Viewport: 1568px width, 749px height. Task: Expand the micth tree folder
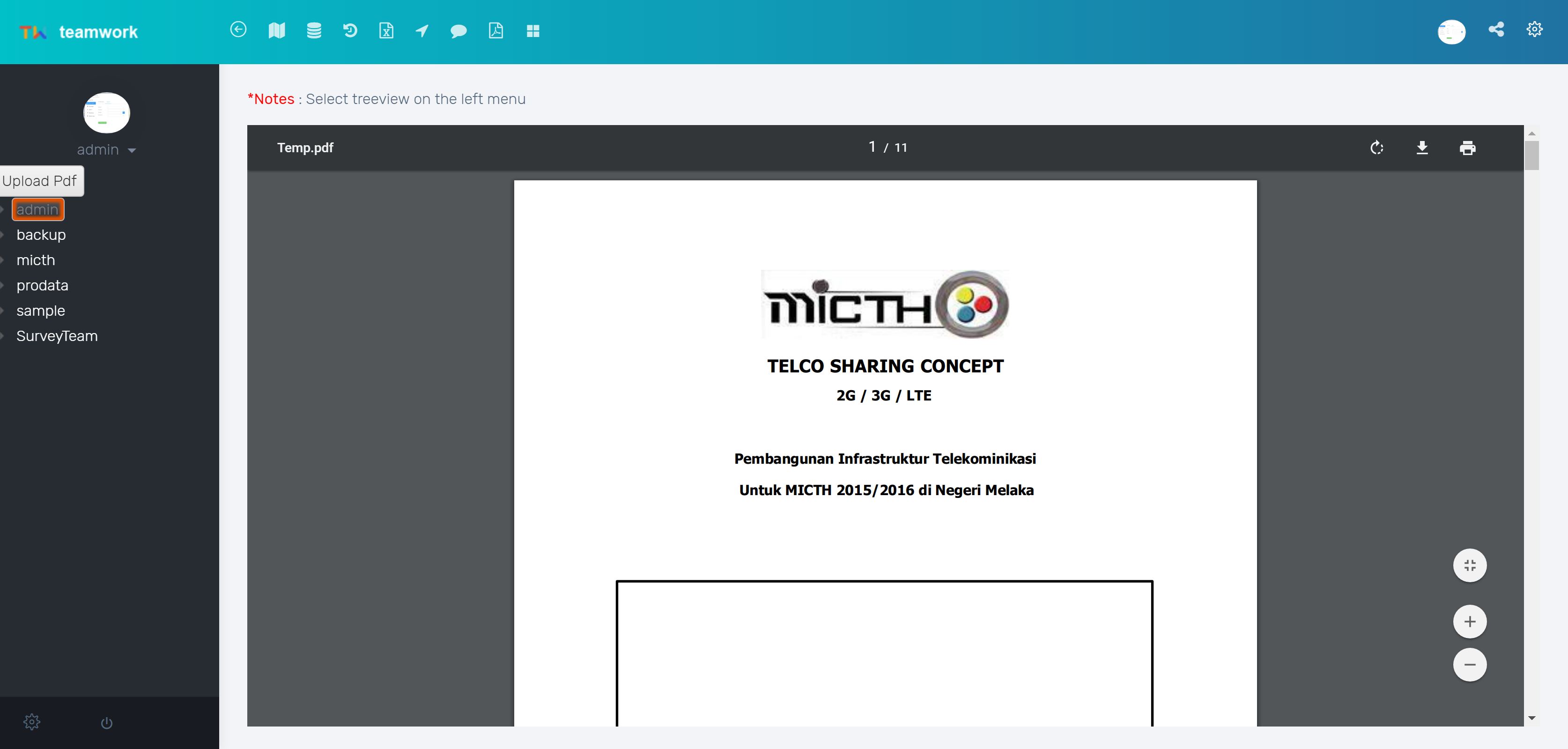(x=3, y=260)
